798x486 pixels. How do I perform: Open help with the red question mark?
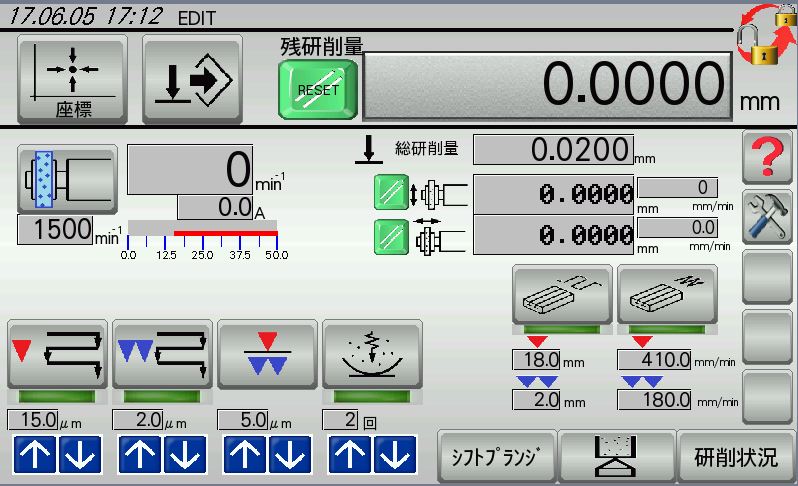pyautogui.click(x=767, y=157)
